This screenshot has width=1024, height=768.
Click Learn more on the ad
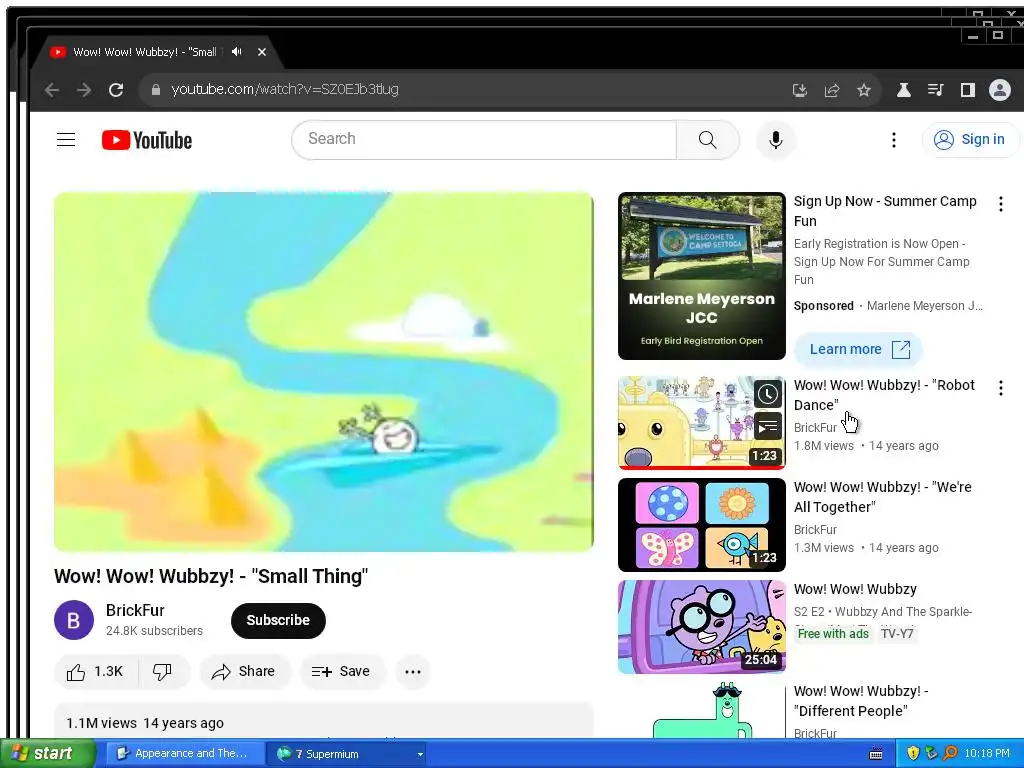tap(858, 349)
